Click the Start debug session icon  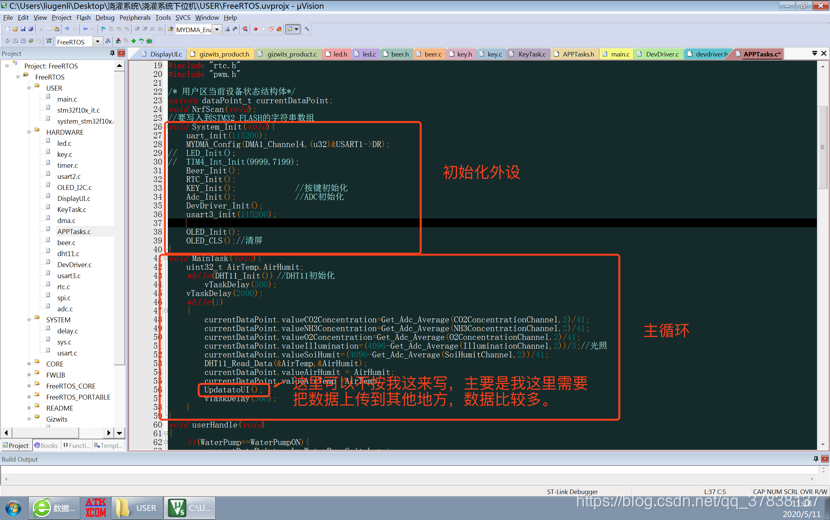point(245,29)
